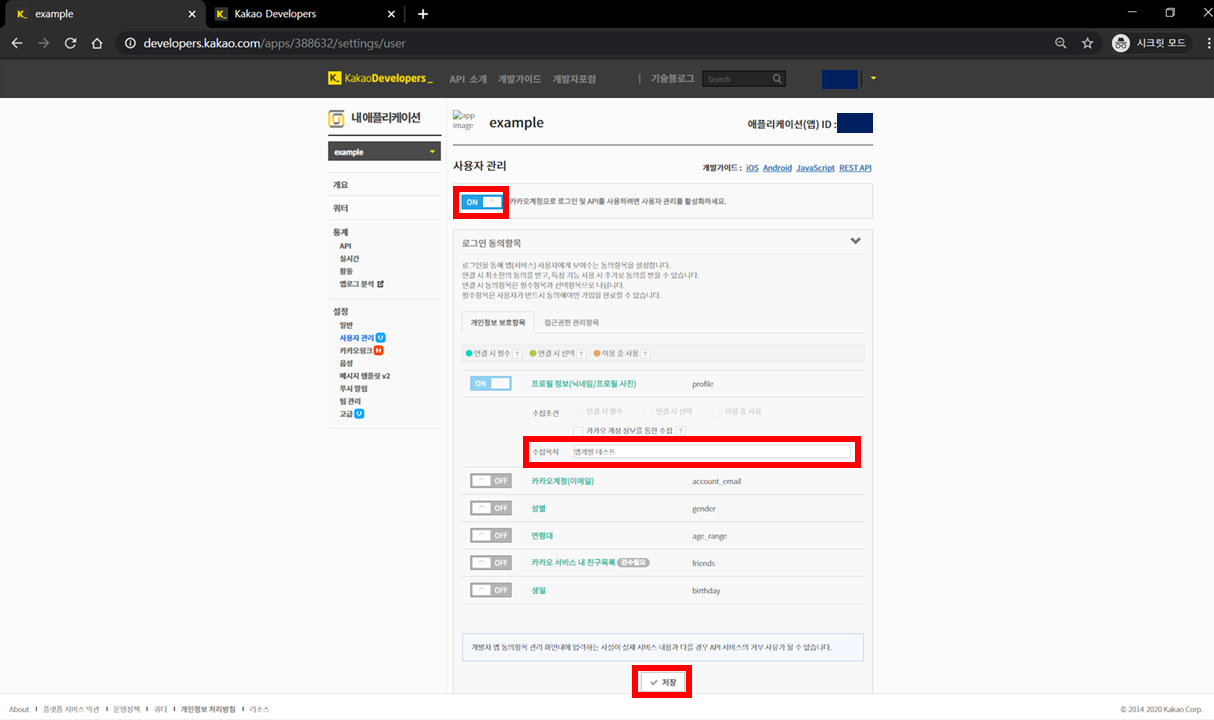Click help icon next to 카카오 계정 정보를 통한 수집
1214x720 pixels.
(x=681, y=430)
